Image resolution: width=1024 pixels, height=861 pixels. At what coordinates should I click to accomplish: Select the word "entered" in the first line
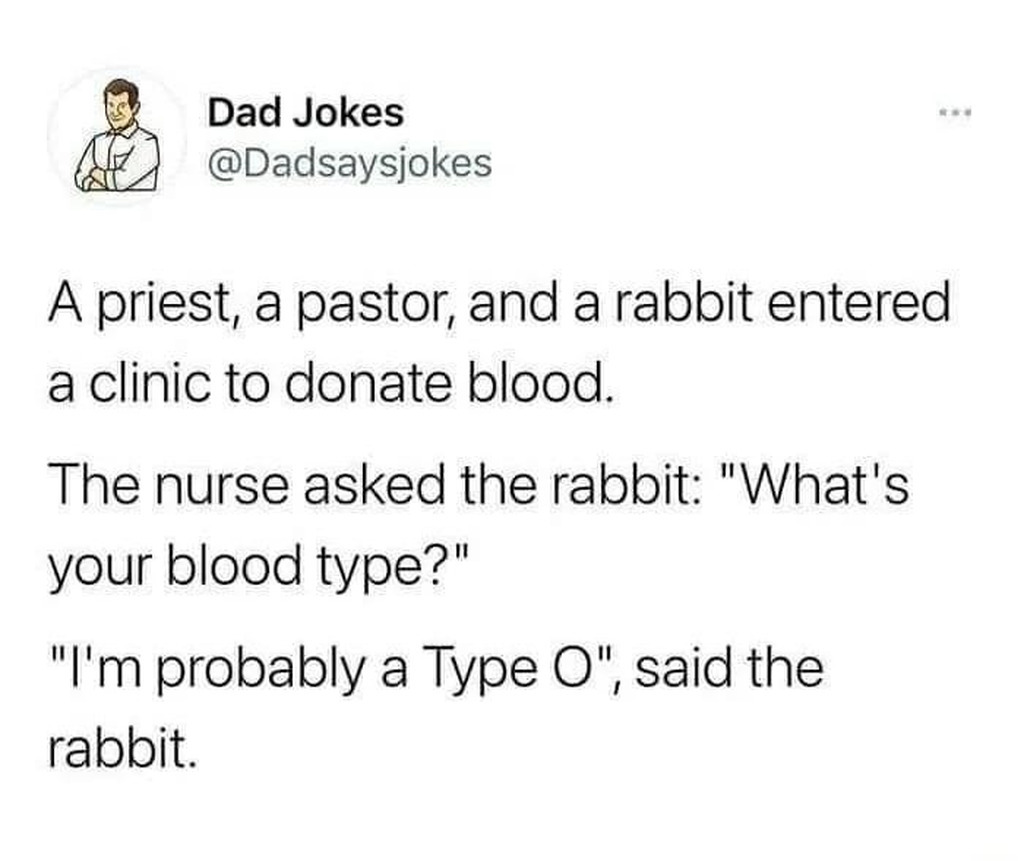[x=857, y=302]
